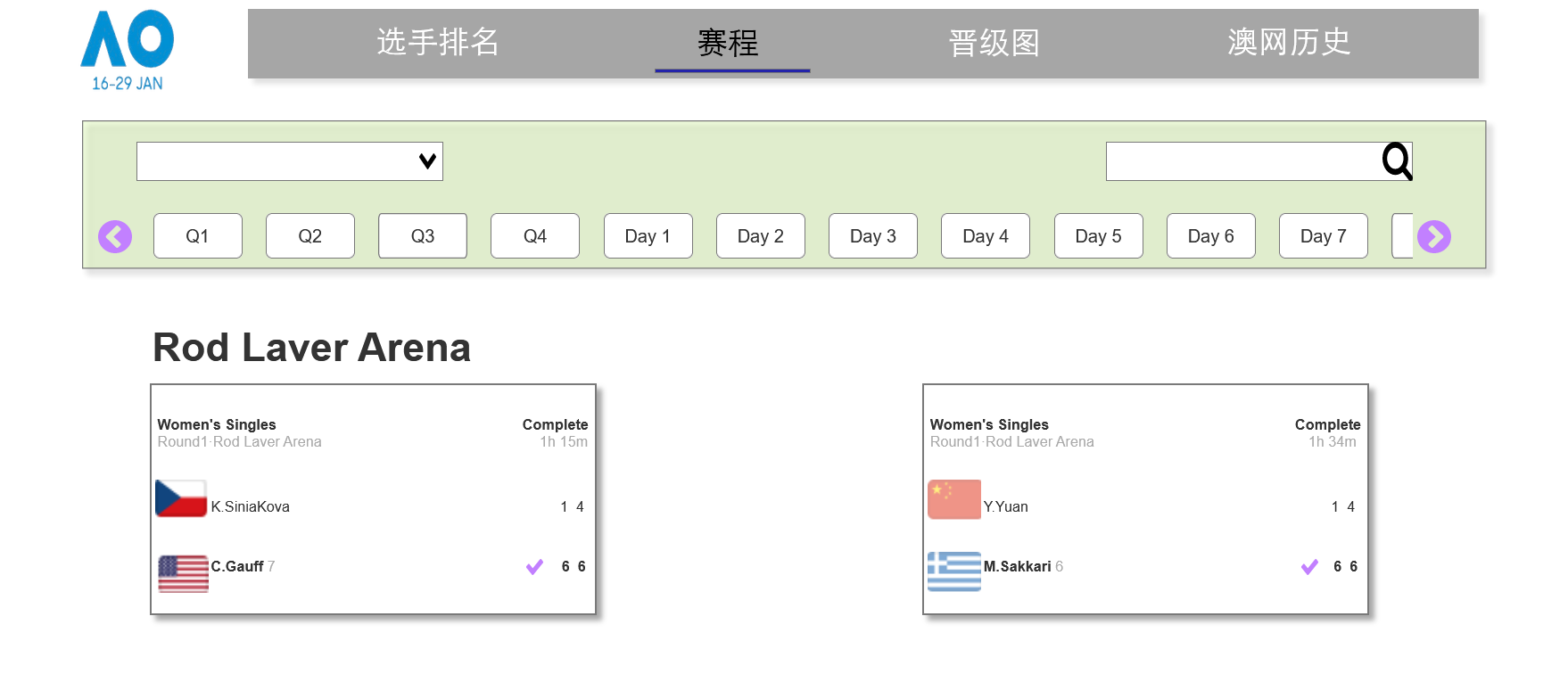
Task: Click the purple right arrow
Action: [x=1433, y=236]
